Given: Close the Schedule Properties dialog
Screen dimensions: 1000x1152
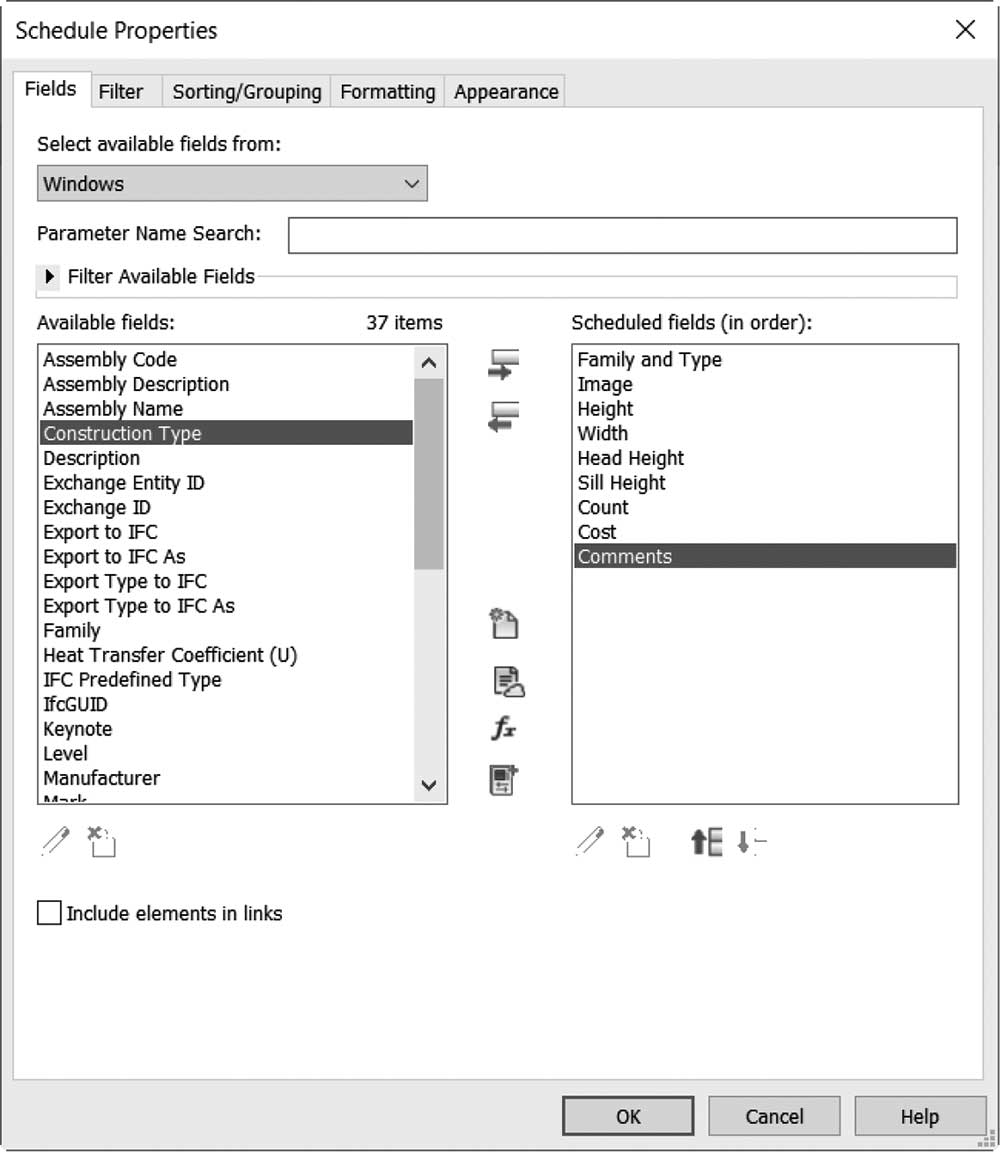Looking at the screenshot, I should point(965,29).
